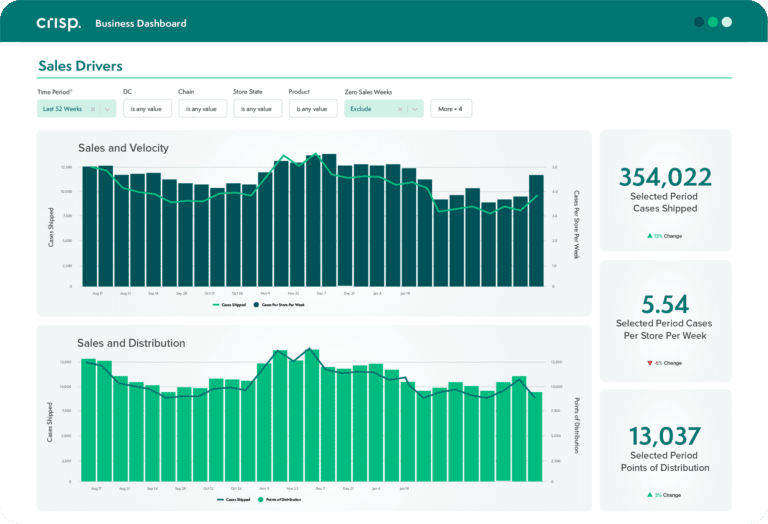Click the green up-arrow change indicator under 354,022
Screen dimensions: 768x524
coord(649,236)
